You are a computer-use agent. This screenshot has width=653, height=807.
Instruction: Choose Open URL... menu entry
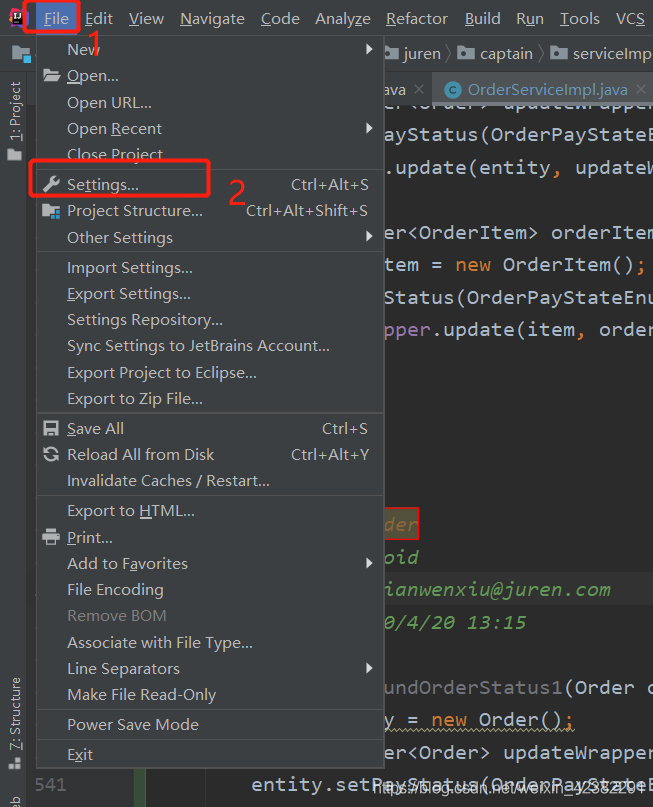(210, 102)
